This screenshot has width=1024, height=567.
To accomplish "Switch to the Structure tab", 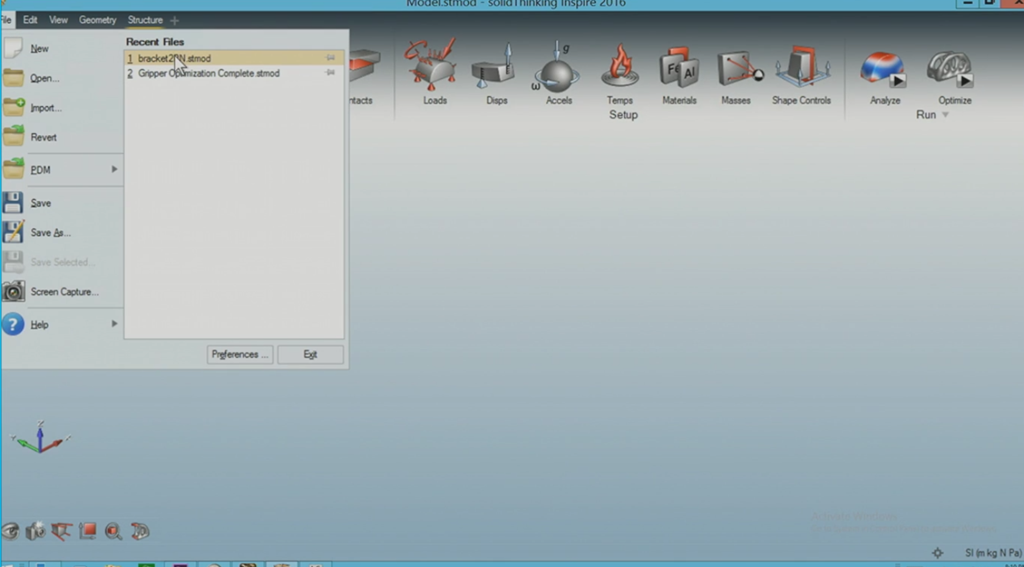I will pos(145,20).
